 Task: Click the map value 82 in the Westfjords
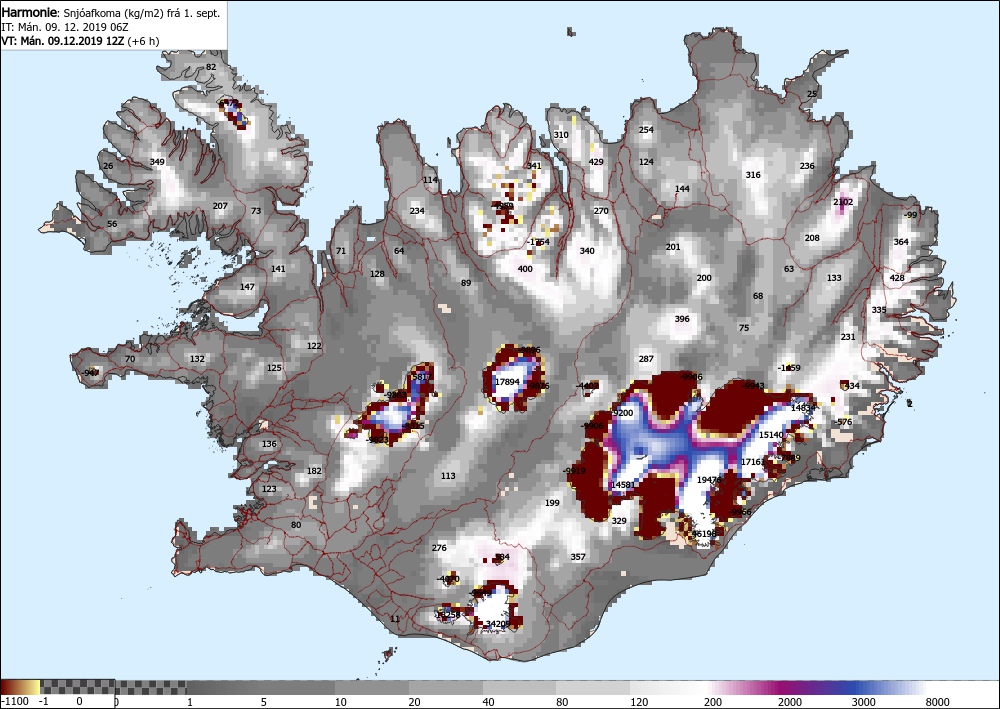point(211,67)
